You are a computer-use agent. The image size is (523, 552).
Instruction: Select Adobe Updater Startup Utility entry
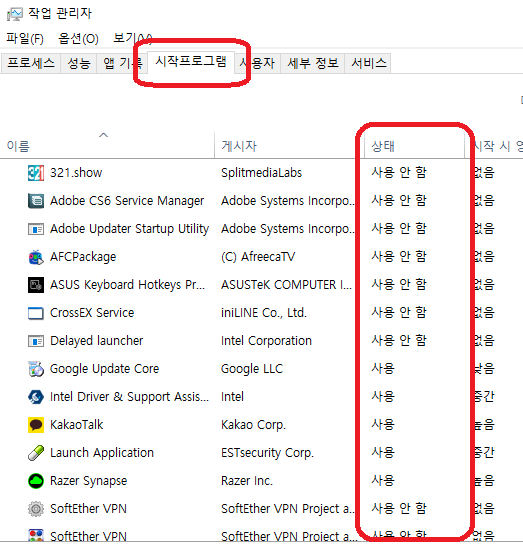pyautogui.click(x=130, y=229)
